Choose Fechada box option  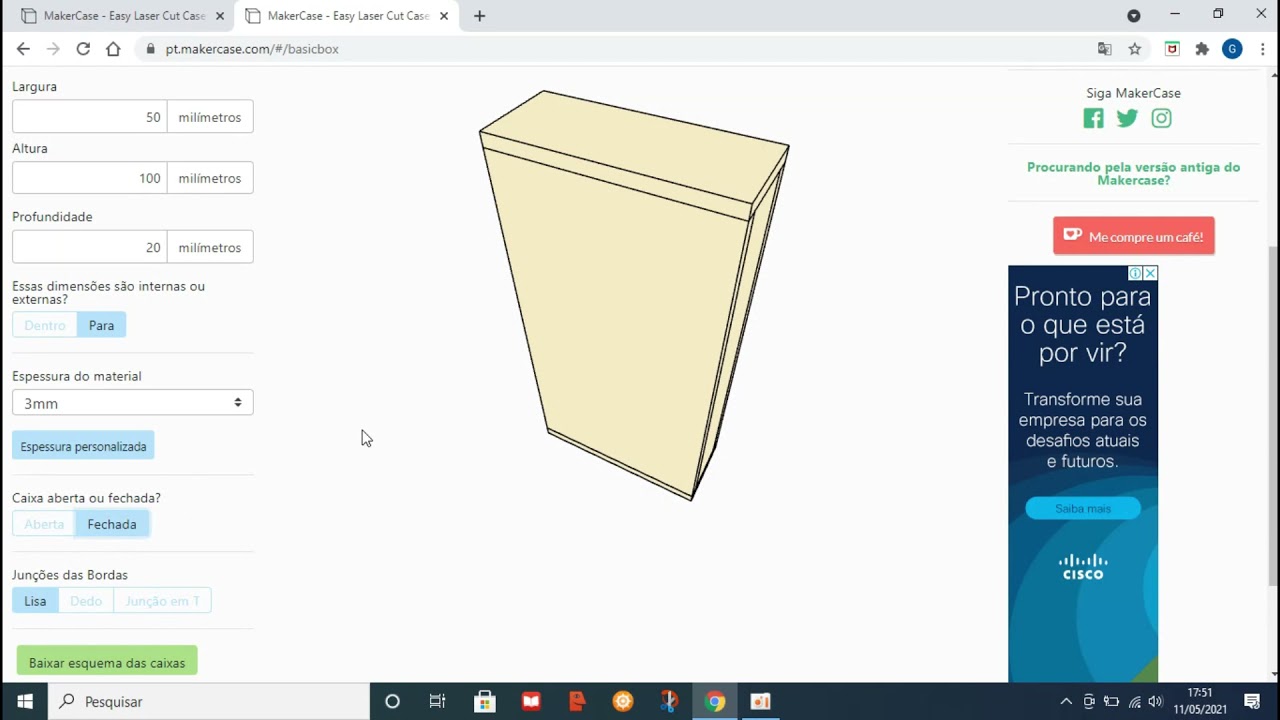[x=112, y=524]
